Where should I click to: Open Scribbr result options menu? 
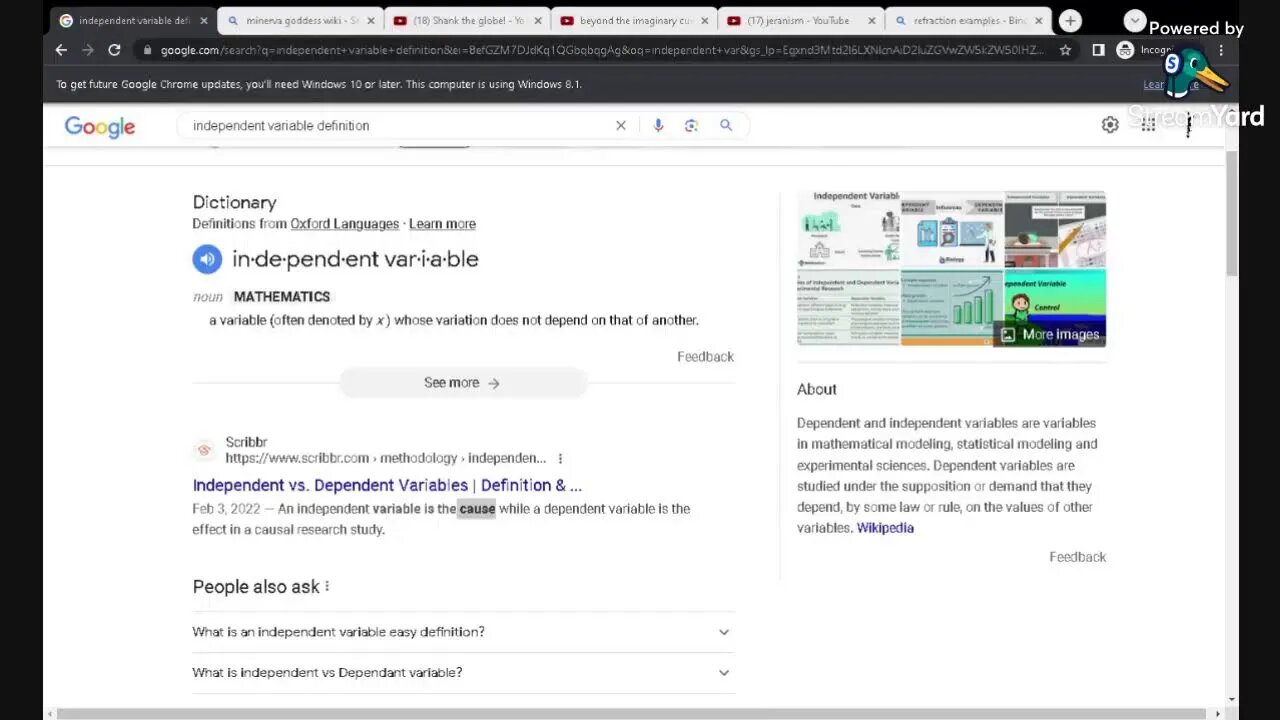[560, 458]
